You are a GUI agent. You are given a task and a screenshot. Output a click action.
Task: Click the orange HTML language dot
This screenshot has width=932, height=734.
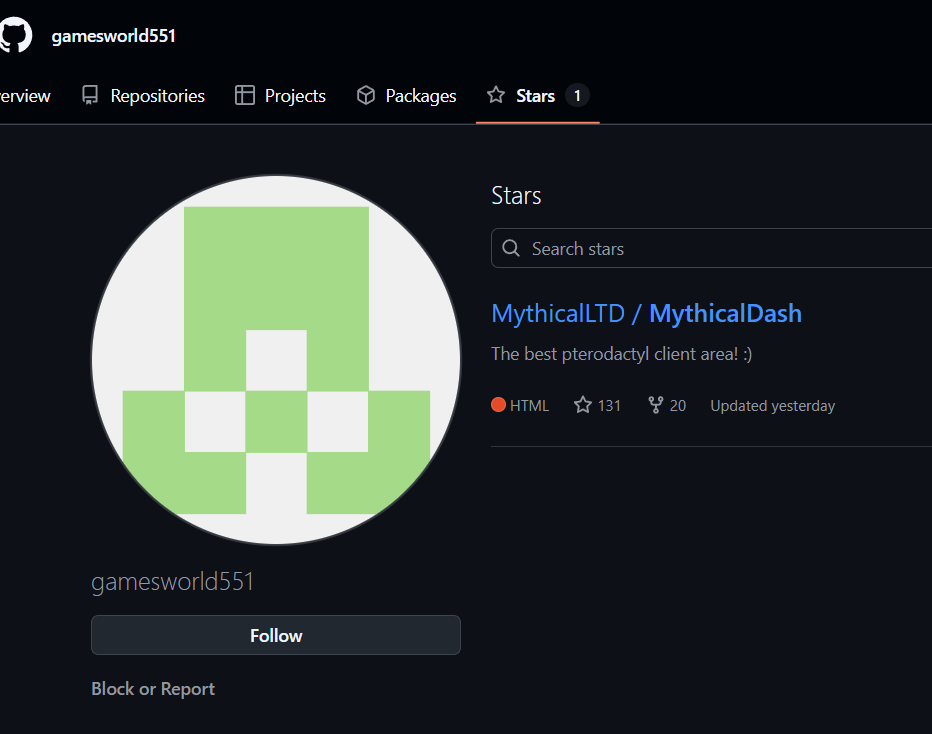(x=499, y=405)
